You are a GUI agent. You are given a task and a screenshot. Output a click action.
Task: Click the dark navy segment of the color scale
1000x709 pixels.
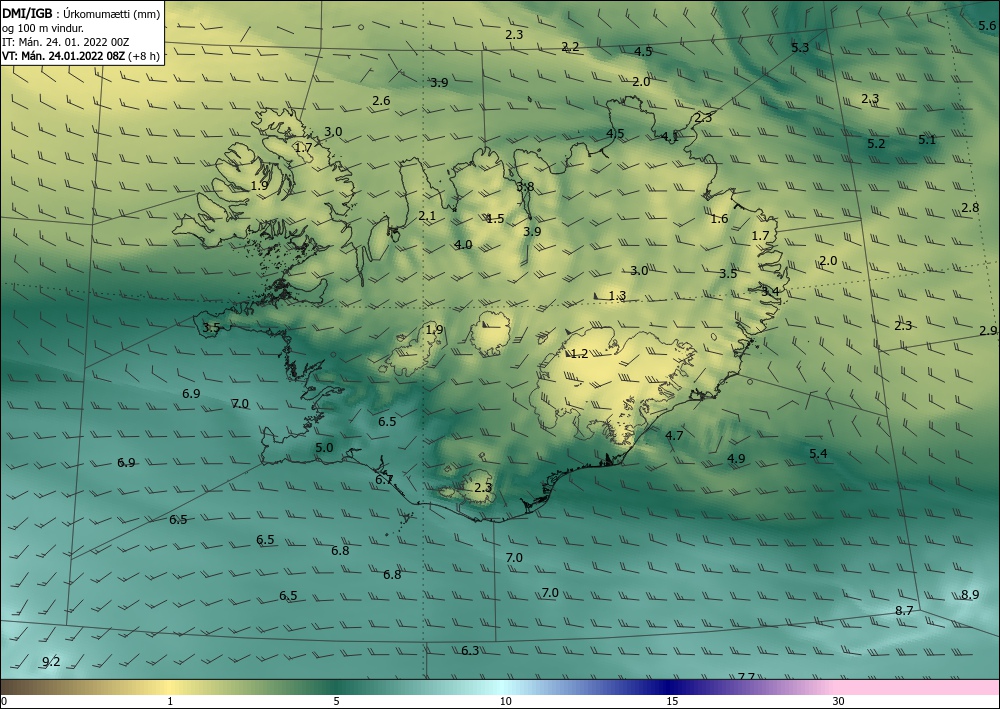pos(666,687)
